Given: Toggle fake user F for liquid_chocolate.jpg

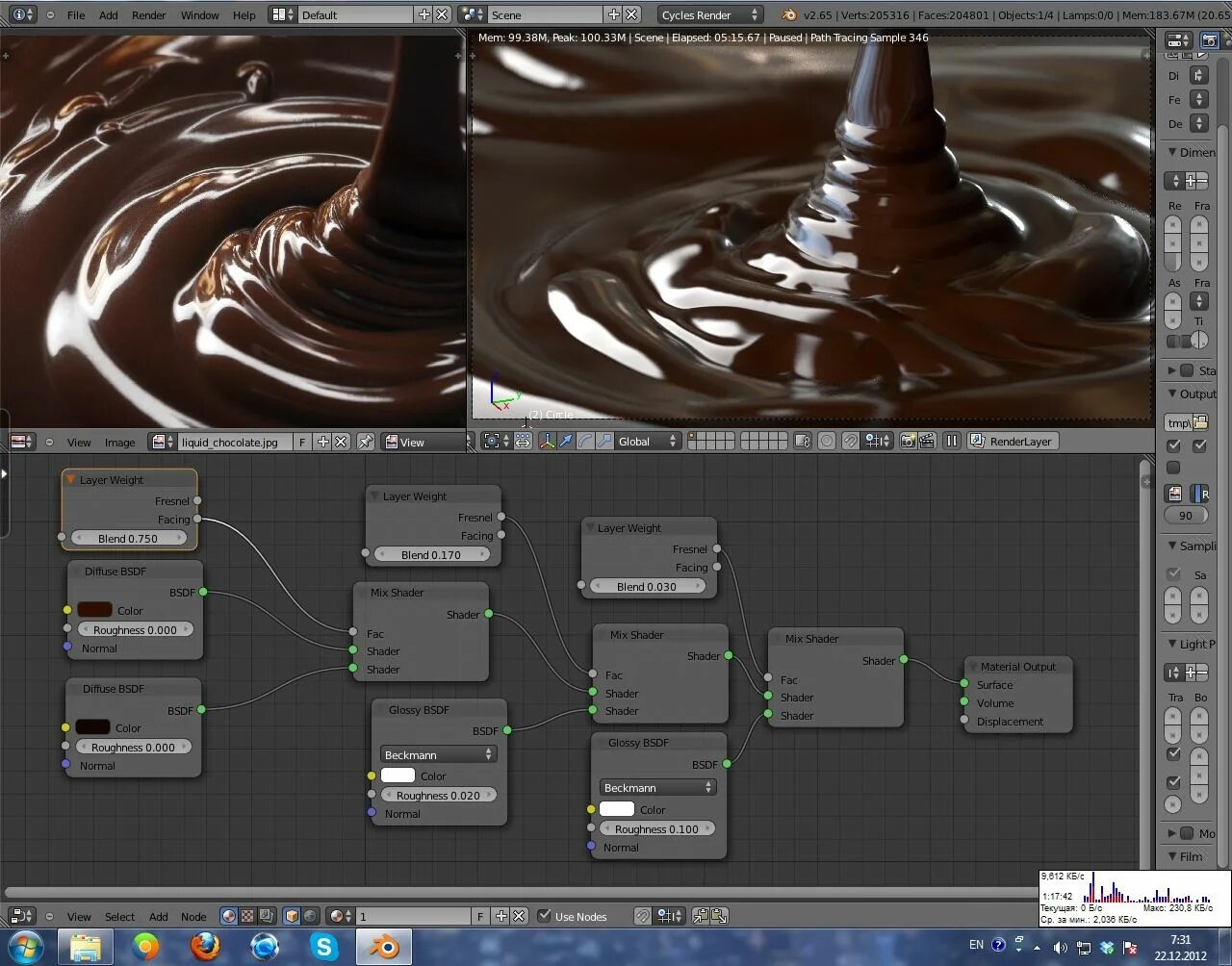Looking at the screenshot, I should [x=302, y=443].
